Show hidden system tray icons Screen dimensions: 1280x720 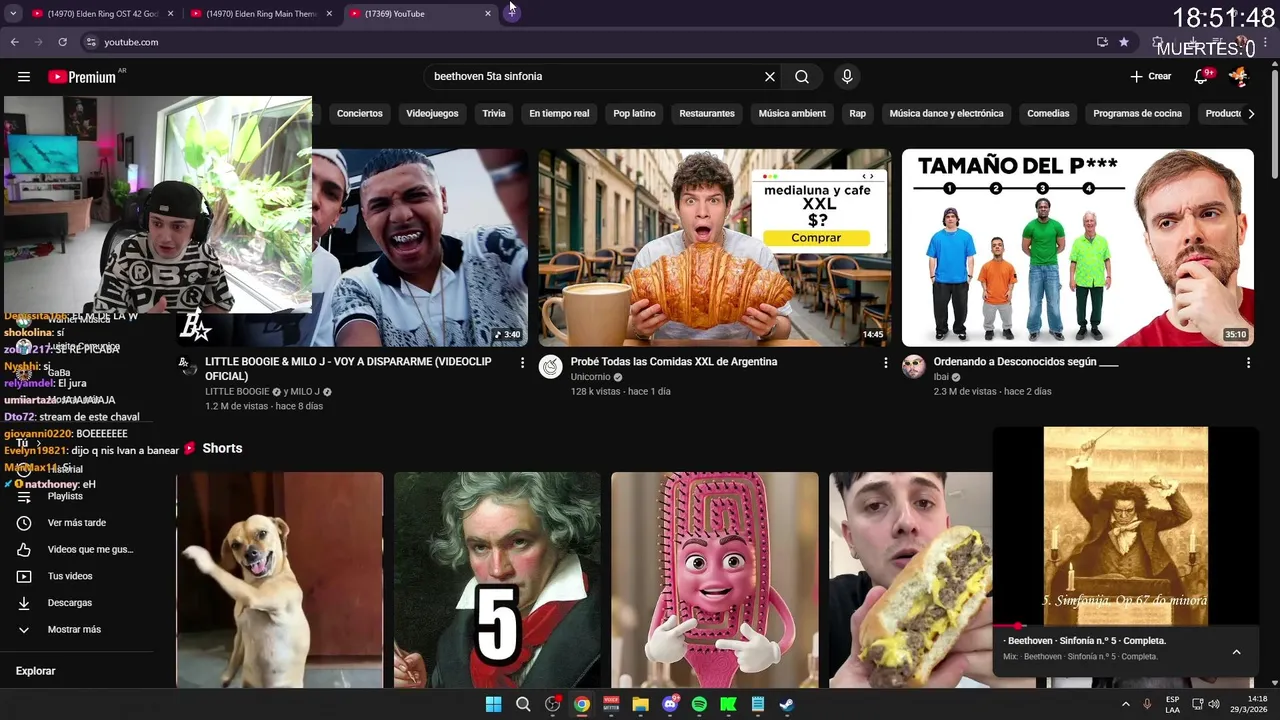(1125, 704)
